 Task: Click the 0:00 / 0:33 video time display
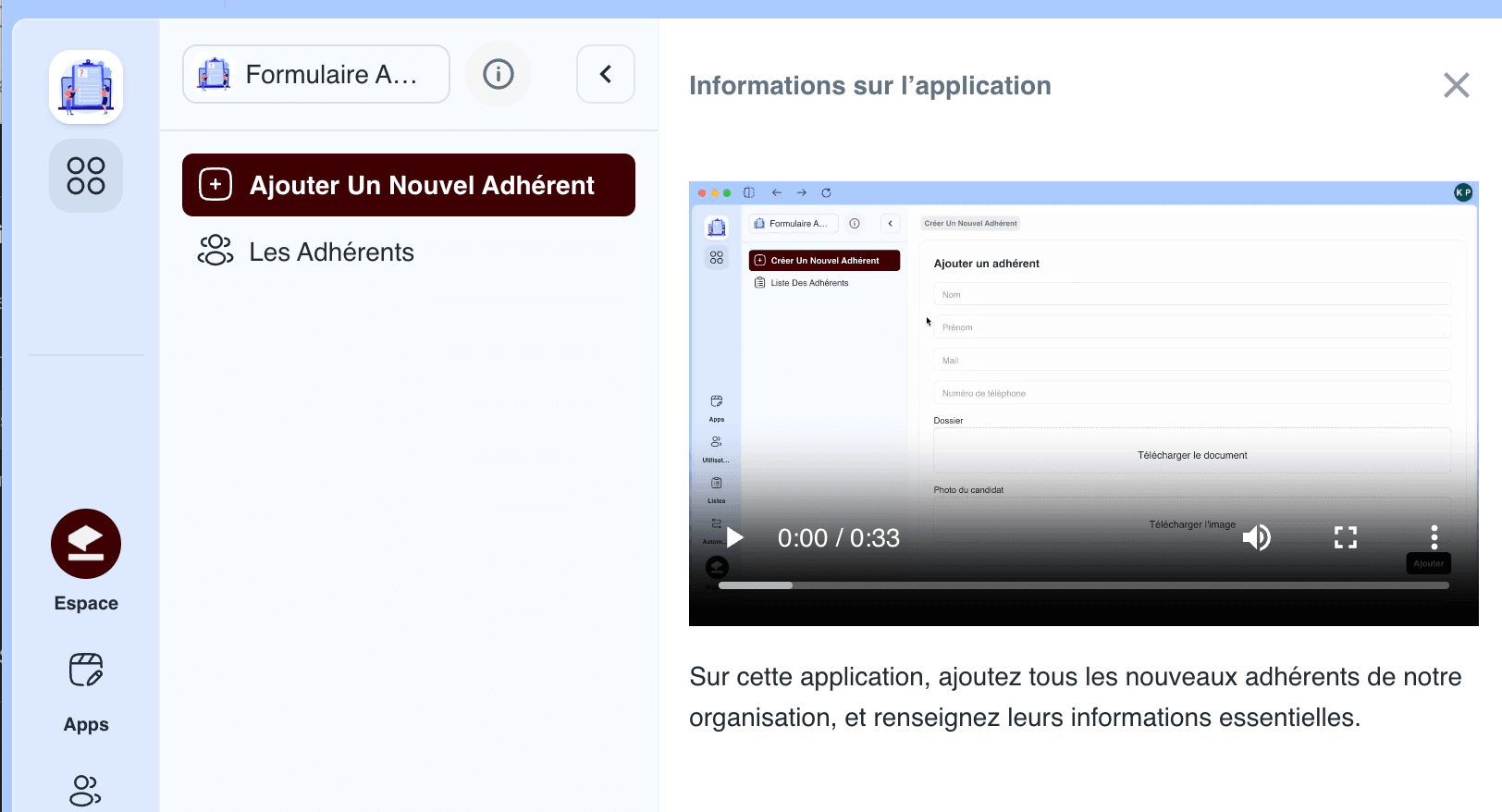tap(839, 538)
